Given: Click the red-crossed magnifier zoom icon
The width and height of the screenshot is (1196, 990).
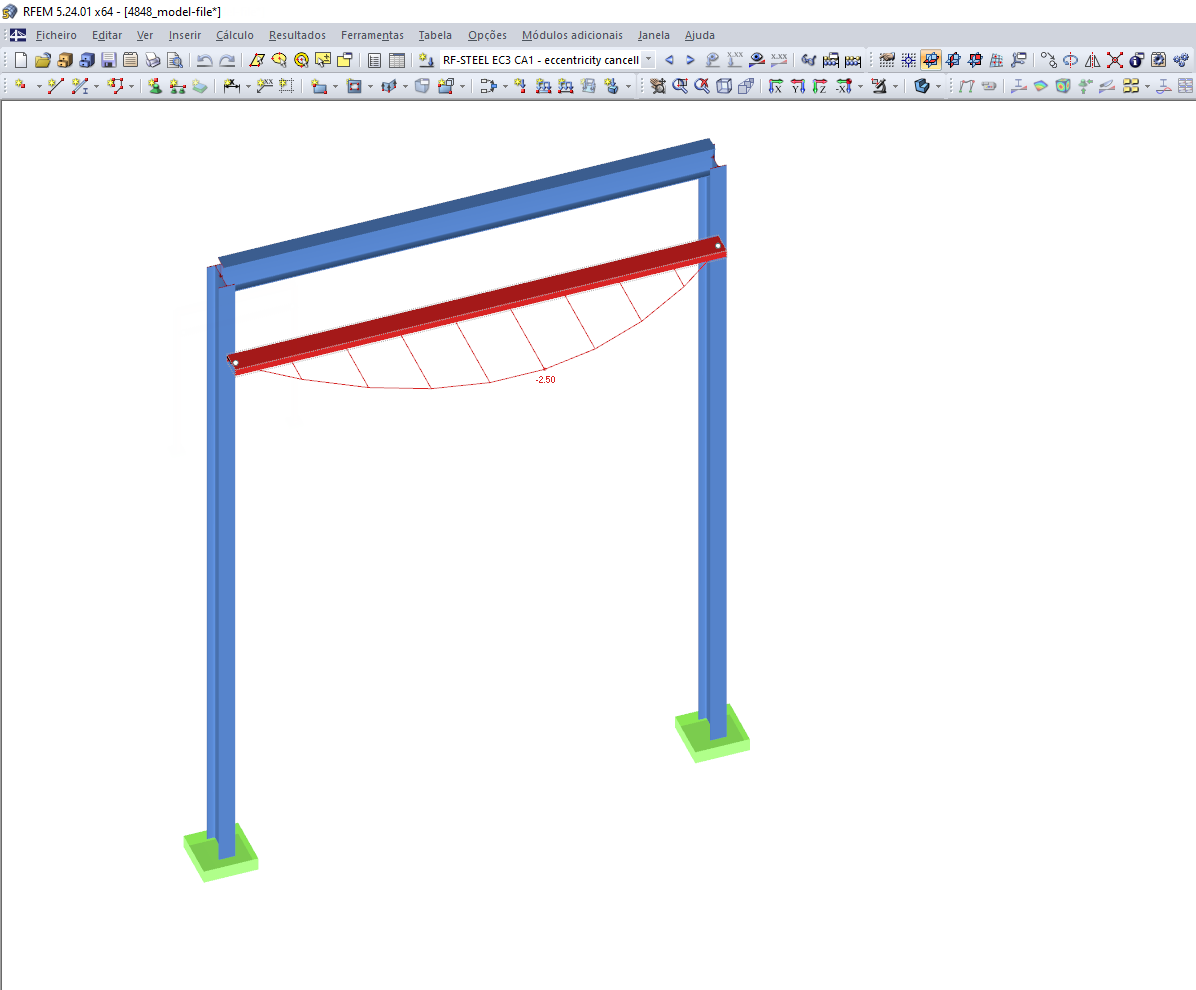Looking at the screenshot, I should pos(702,85).
